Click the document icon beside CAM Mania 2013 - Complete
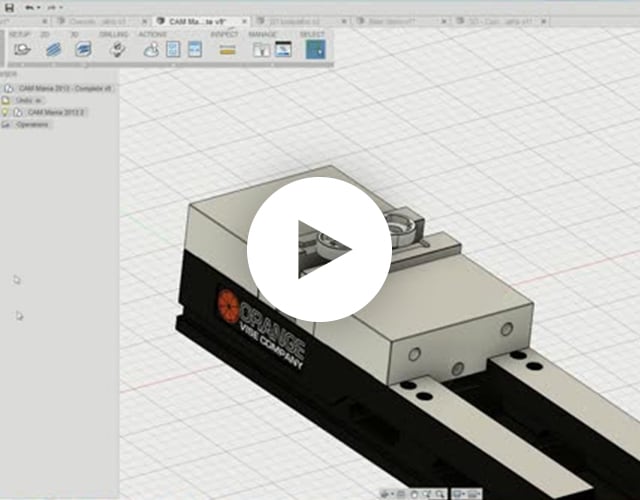This screenshot has width=640, height=500. click(9, 88)
